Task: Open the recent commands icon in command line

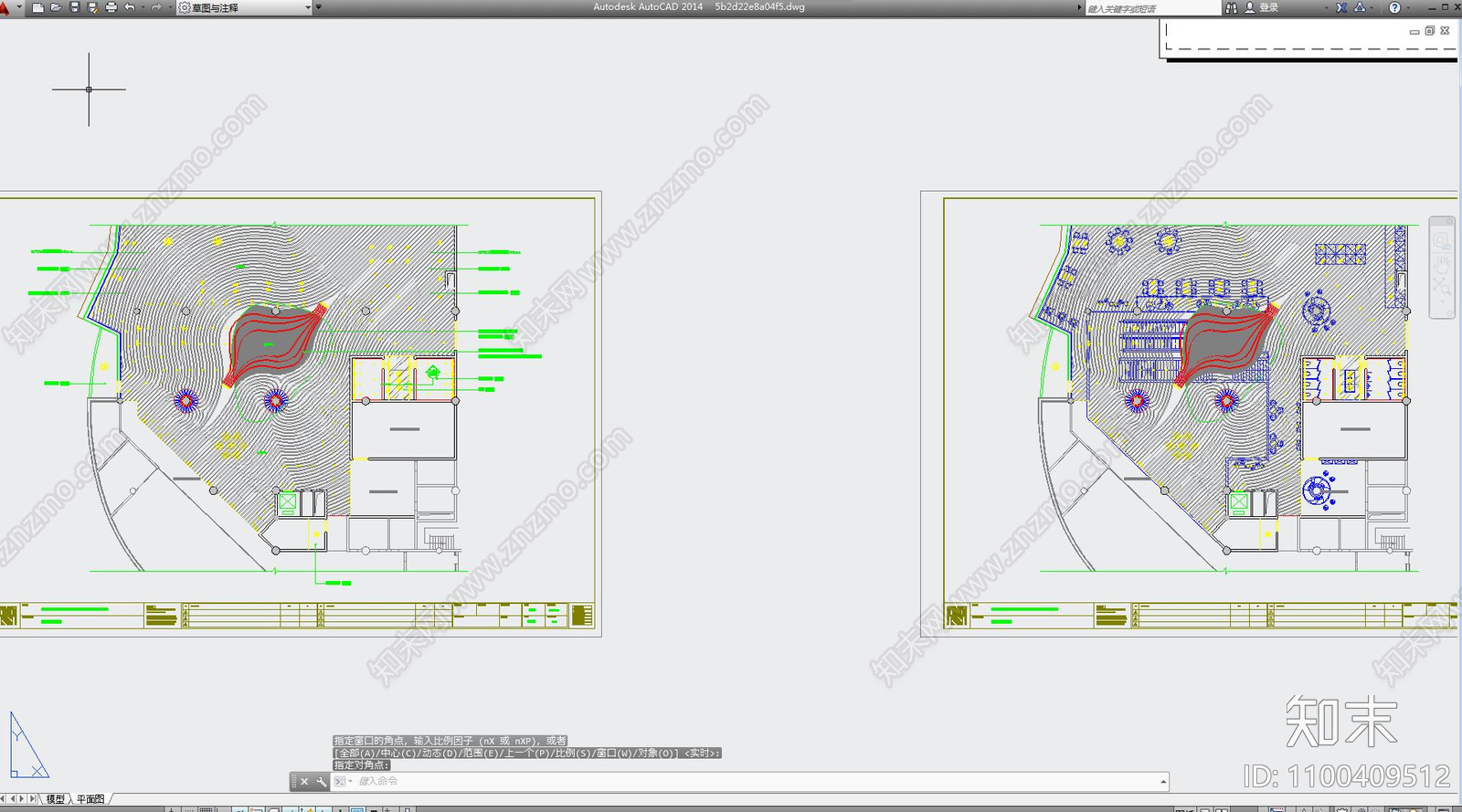Action: 341,782
